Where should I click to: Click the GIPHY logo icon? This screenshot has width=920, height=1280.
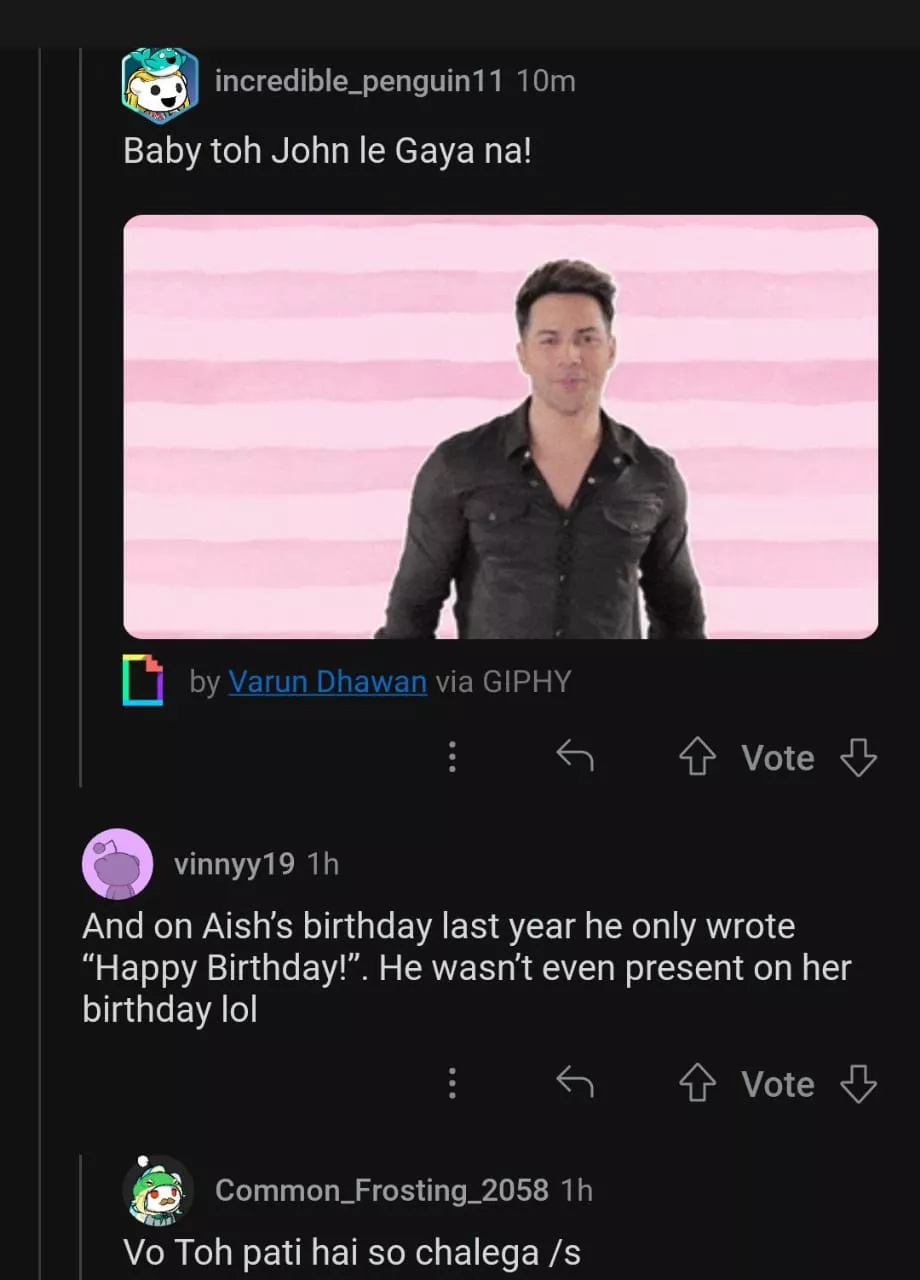(x=143, y=681)
